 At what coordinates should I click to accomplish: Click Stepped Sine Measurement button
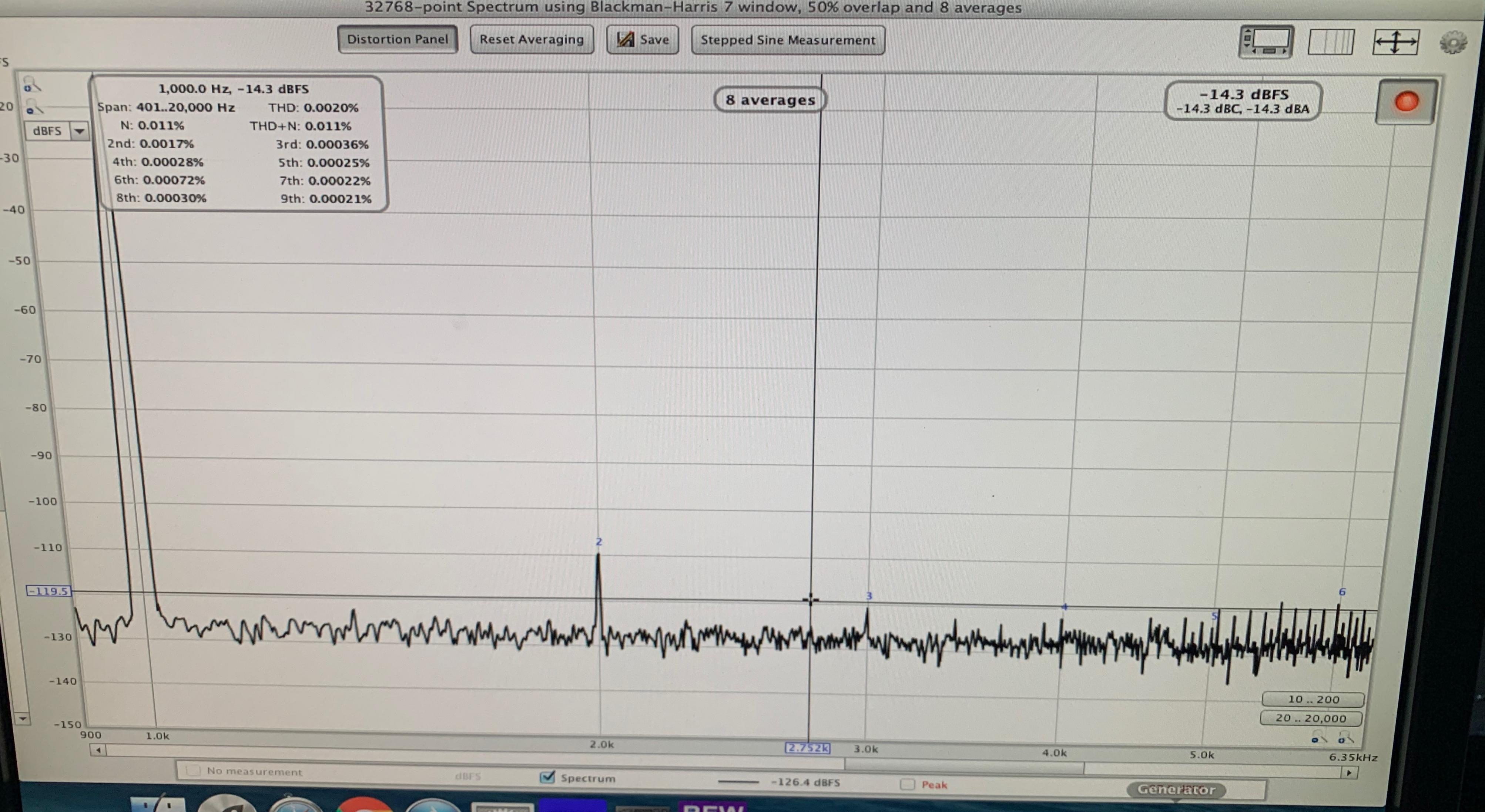[787, 40]
